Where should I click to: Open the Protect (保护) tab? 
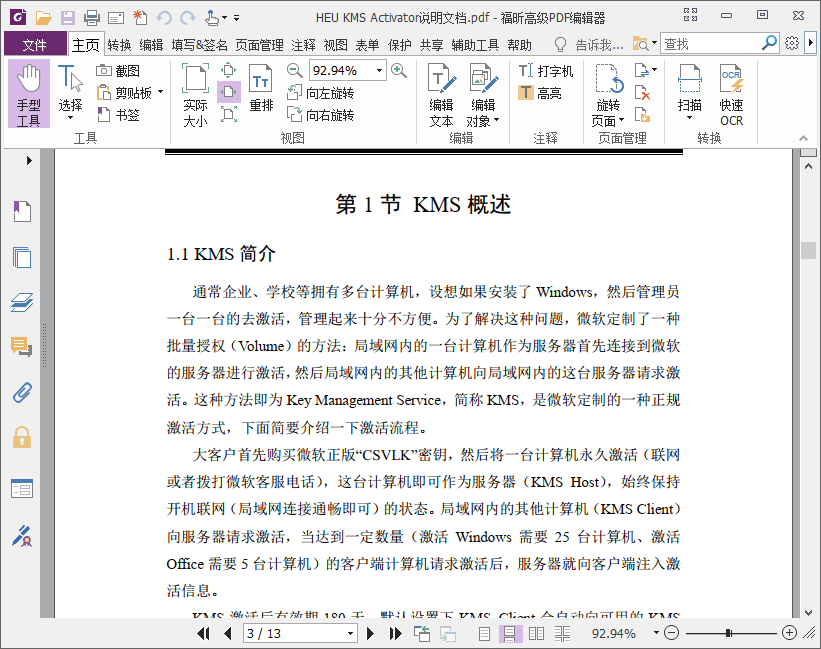coord(400,44)
